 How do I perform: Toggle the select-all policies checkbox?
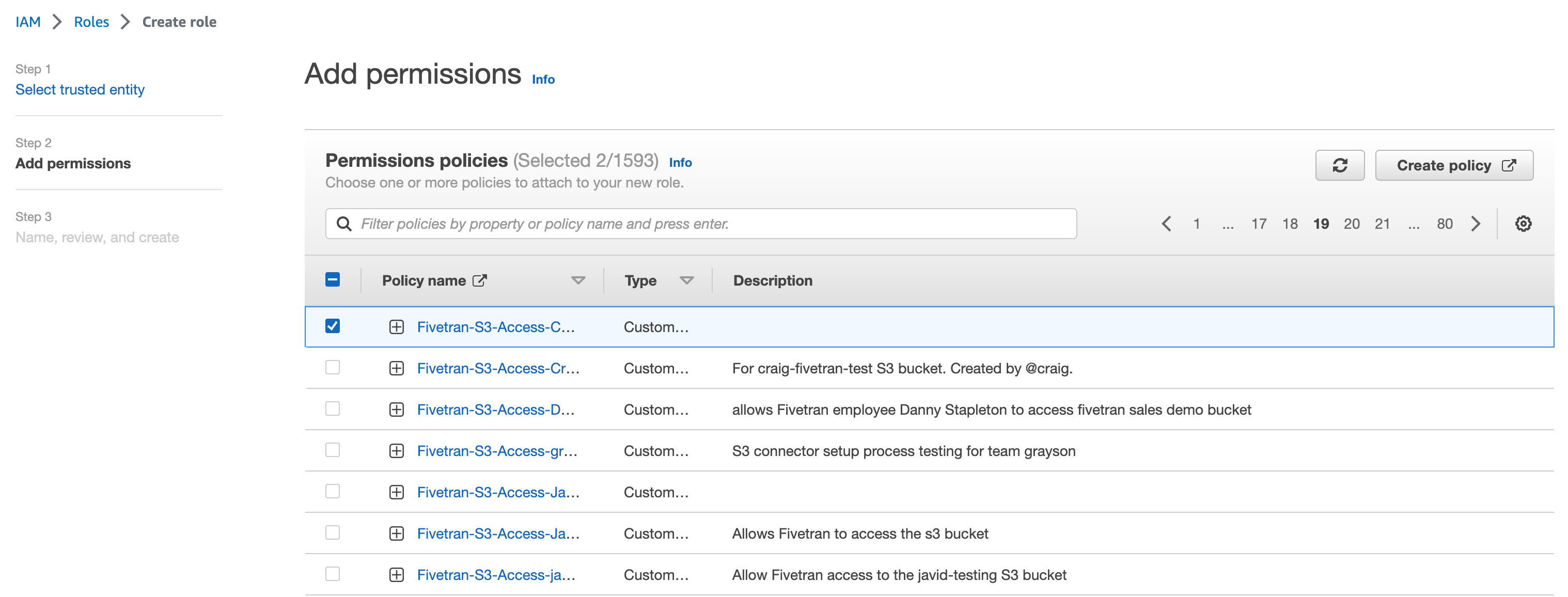(333, 280)
